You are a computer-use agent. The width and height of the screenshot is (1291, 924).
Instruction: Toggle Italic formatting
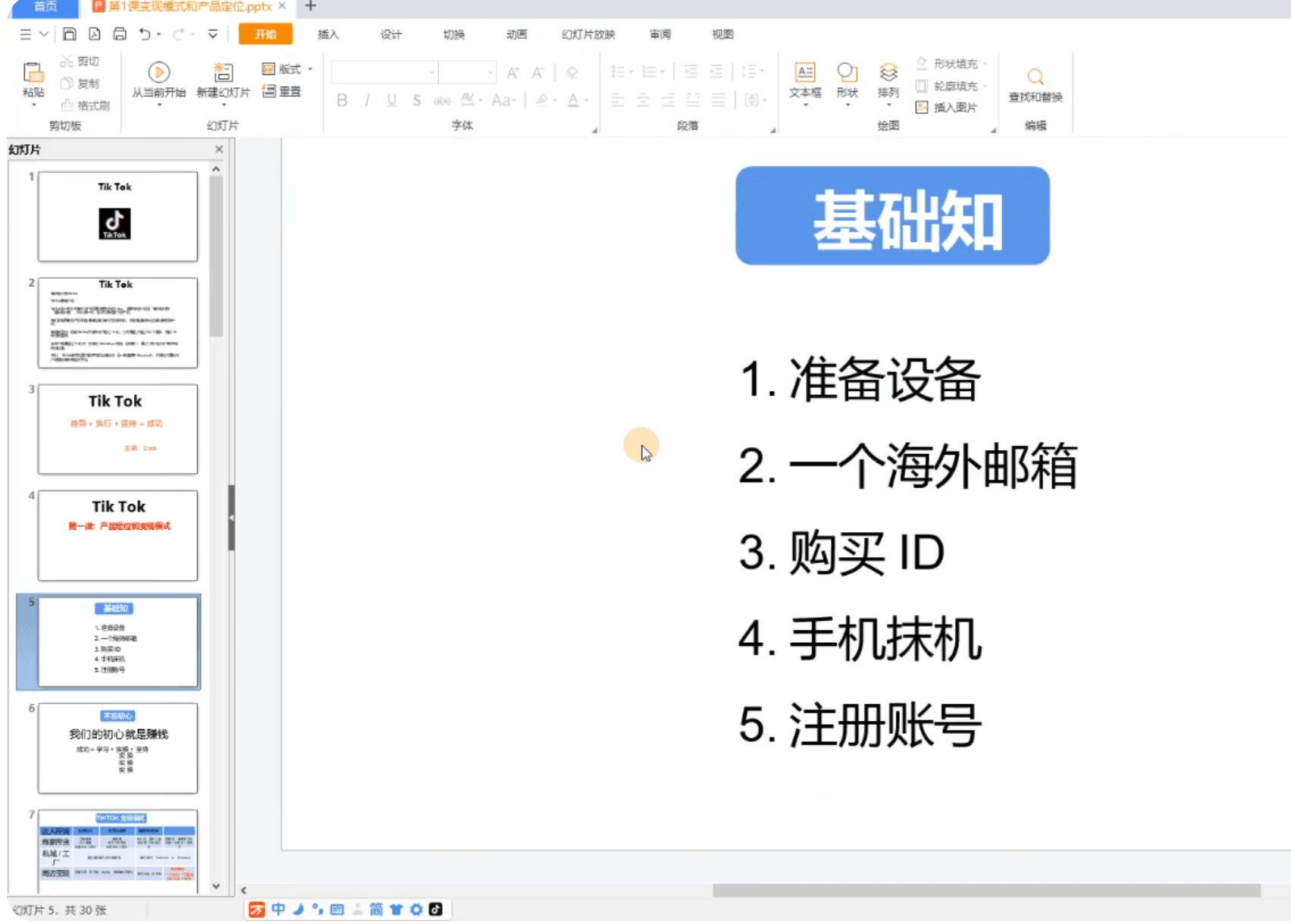[x=367, y=100]
